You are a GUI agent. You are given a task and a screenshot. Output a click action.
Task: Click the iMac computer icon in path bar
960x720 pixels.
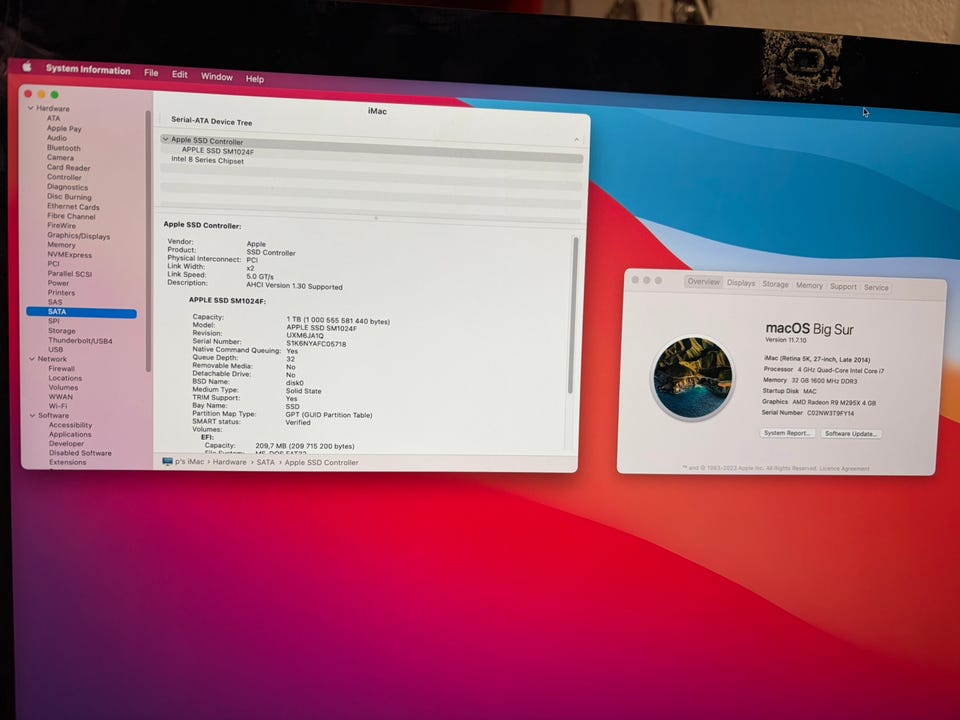[167, 462]
